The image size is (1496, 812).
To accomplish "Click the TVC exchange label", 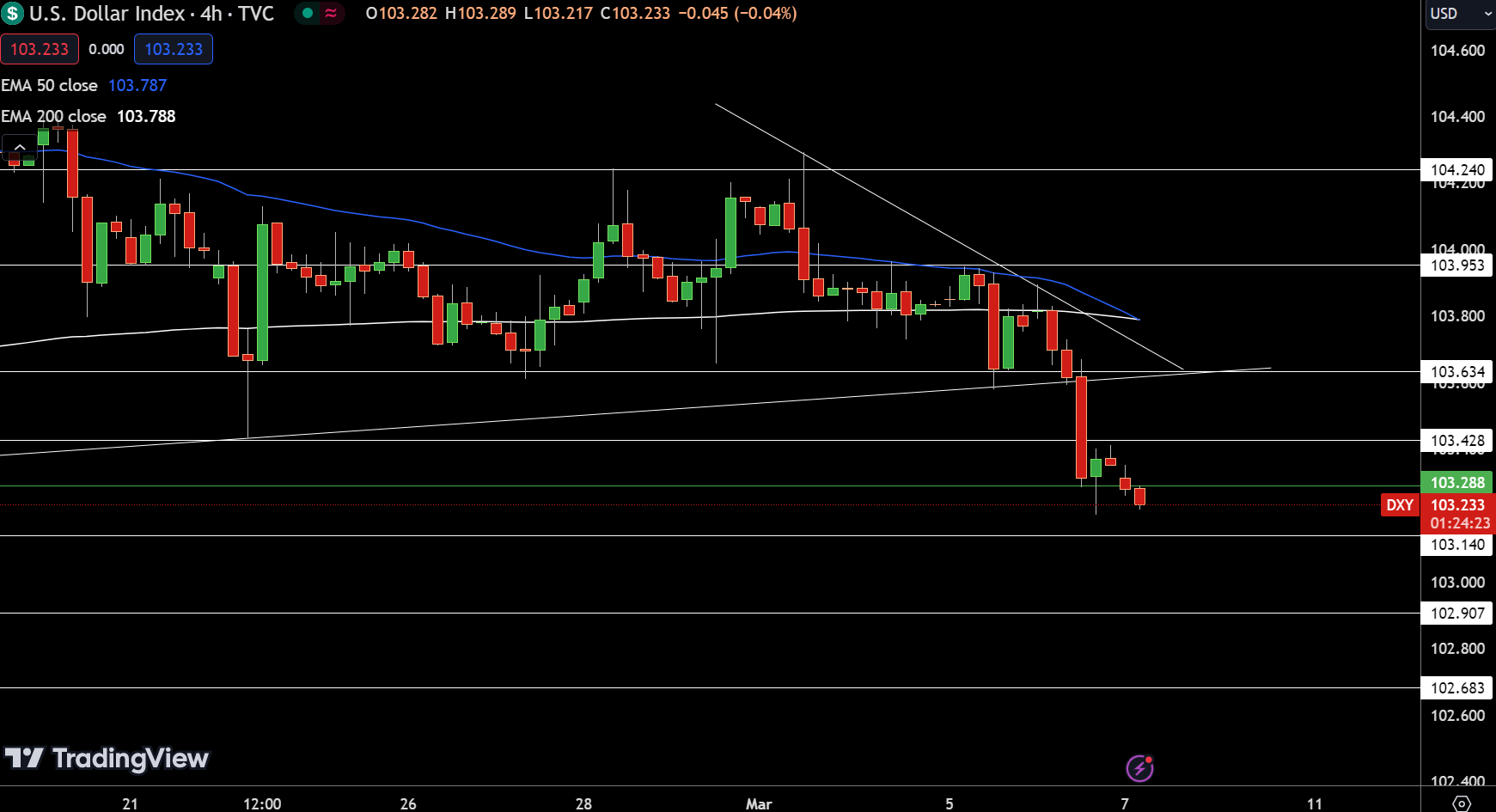I will (x=260, y=14).
